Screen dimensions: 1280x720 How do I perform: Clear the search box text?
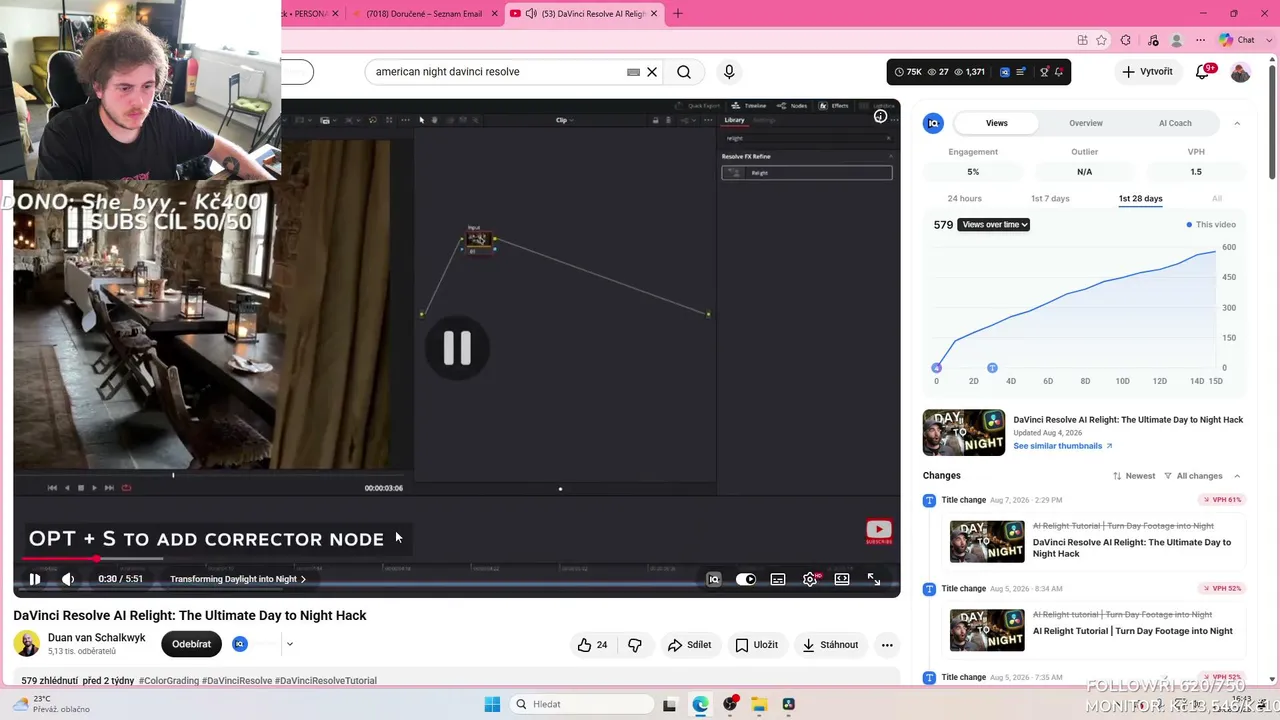(x=652, y=72)
